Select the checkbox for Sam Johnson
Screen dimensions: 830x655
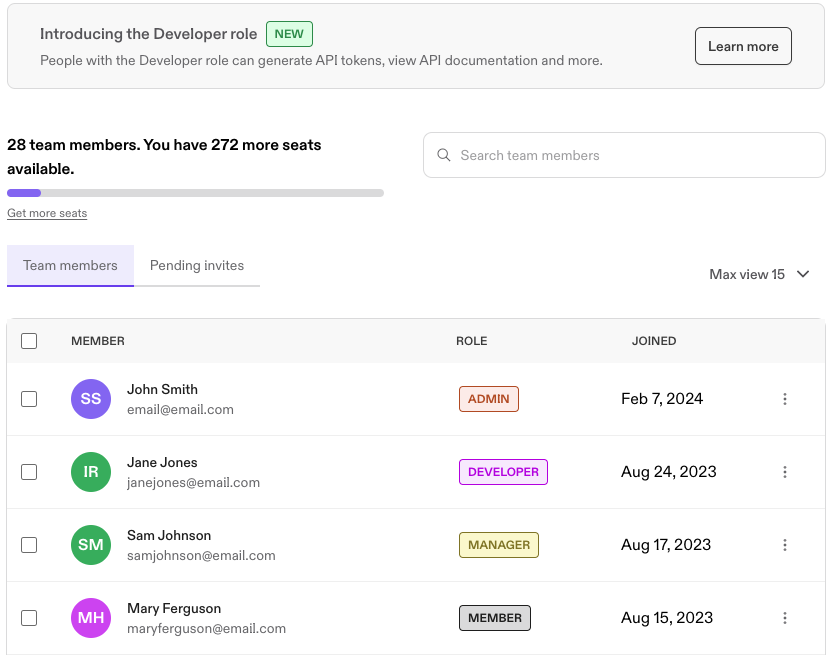29,545
